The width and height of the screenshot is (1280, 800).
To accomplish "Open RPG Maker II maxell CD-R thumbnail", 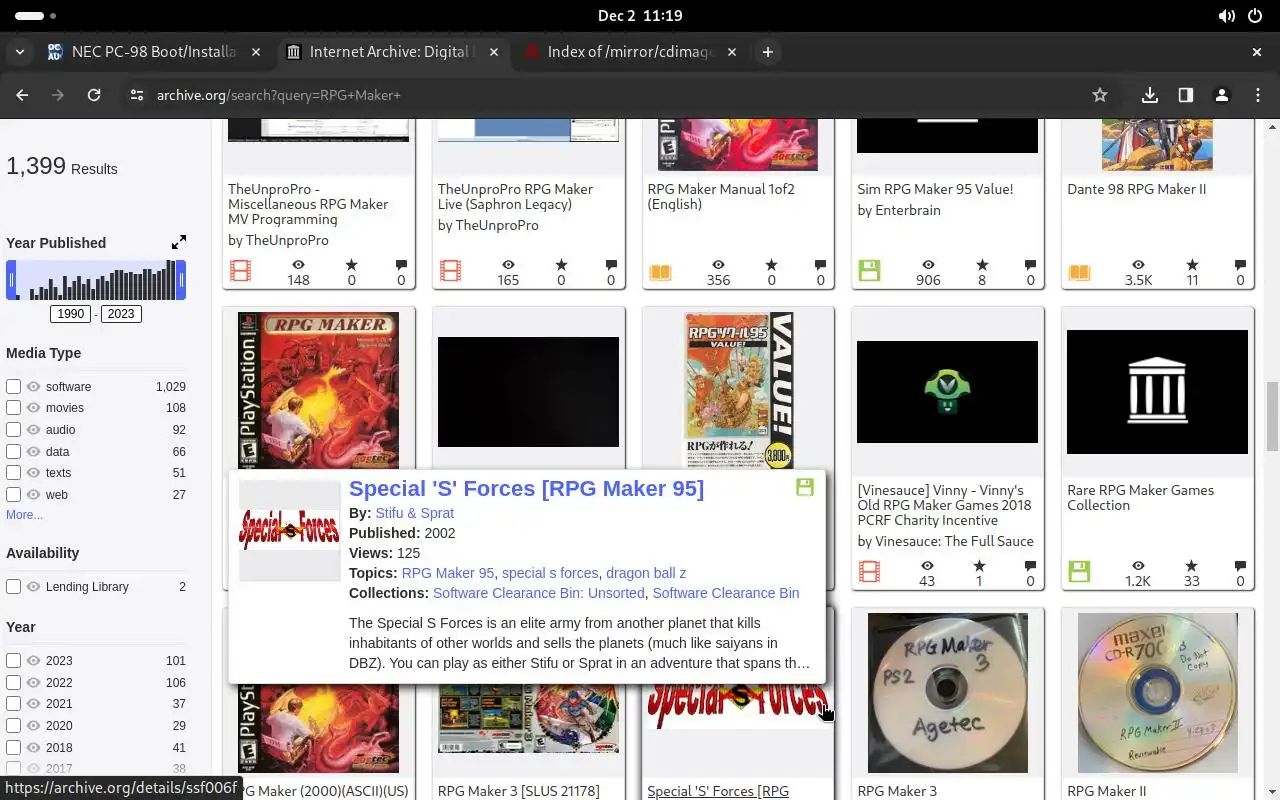I will tap(1157, 693).
